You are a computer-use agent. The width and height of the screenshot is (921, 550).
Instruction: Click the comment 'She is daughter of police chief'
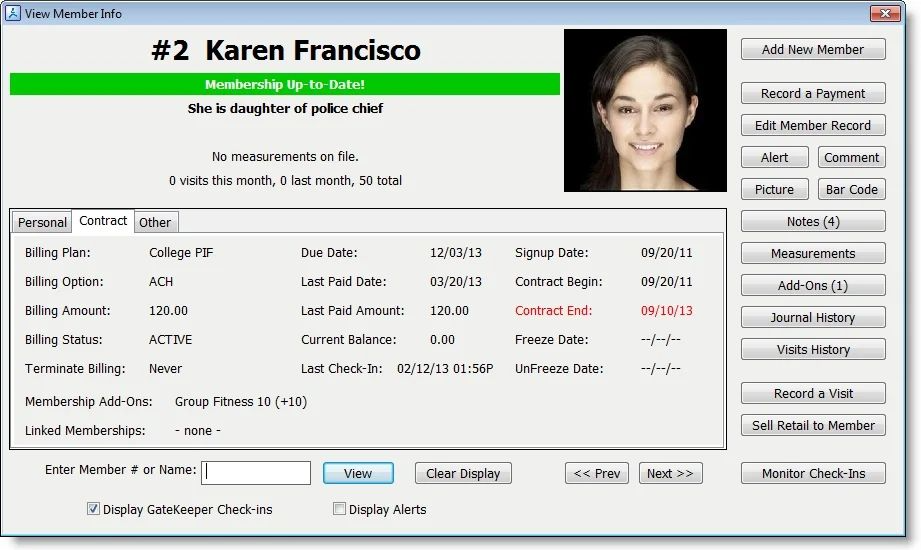[x=285, y=109]
